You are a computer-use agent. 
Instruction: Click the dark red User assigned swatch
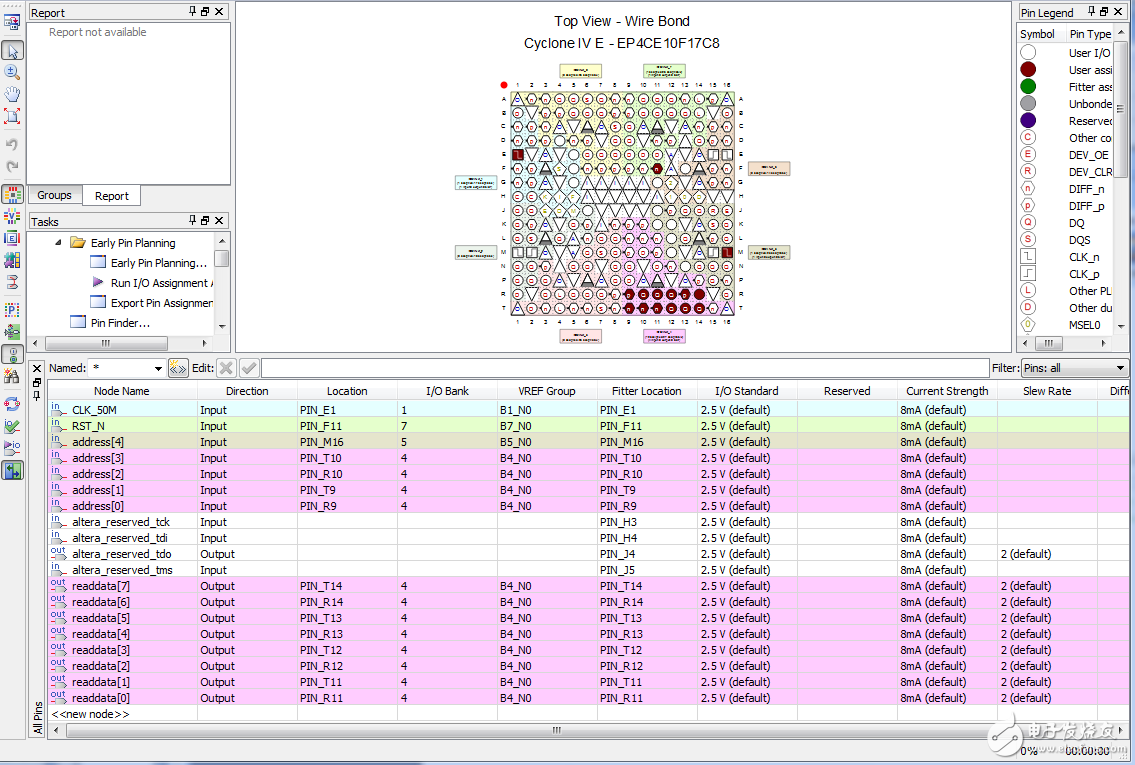[1028, 69]
